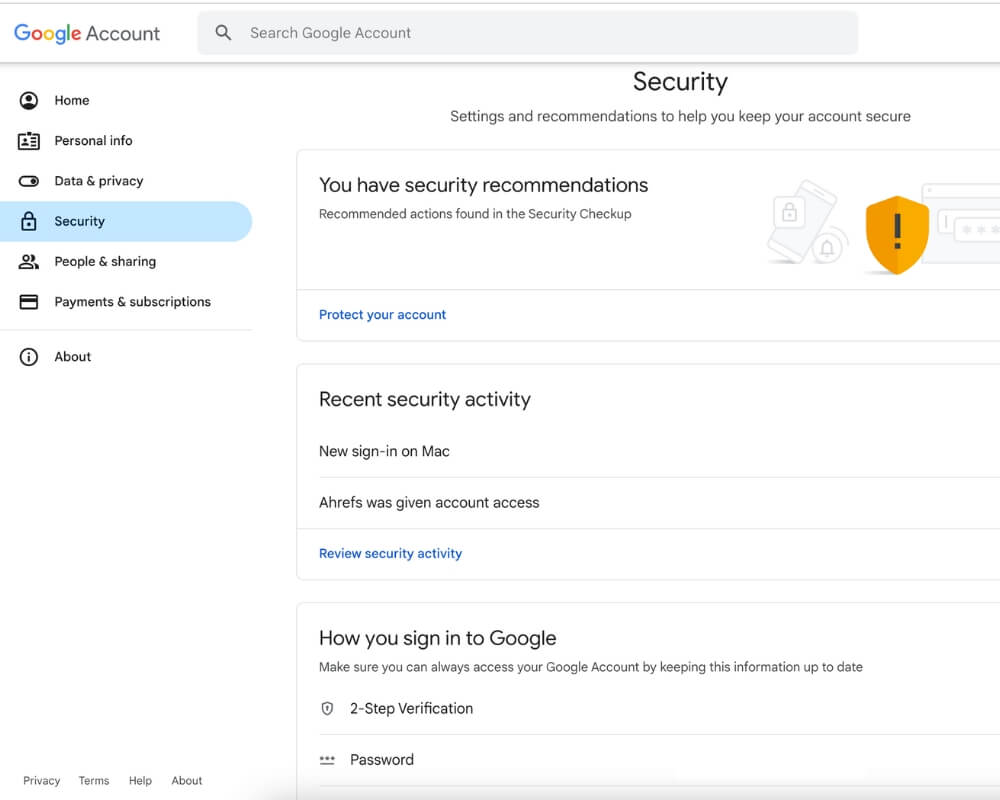Open Review security activity

coord(390,553)
